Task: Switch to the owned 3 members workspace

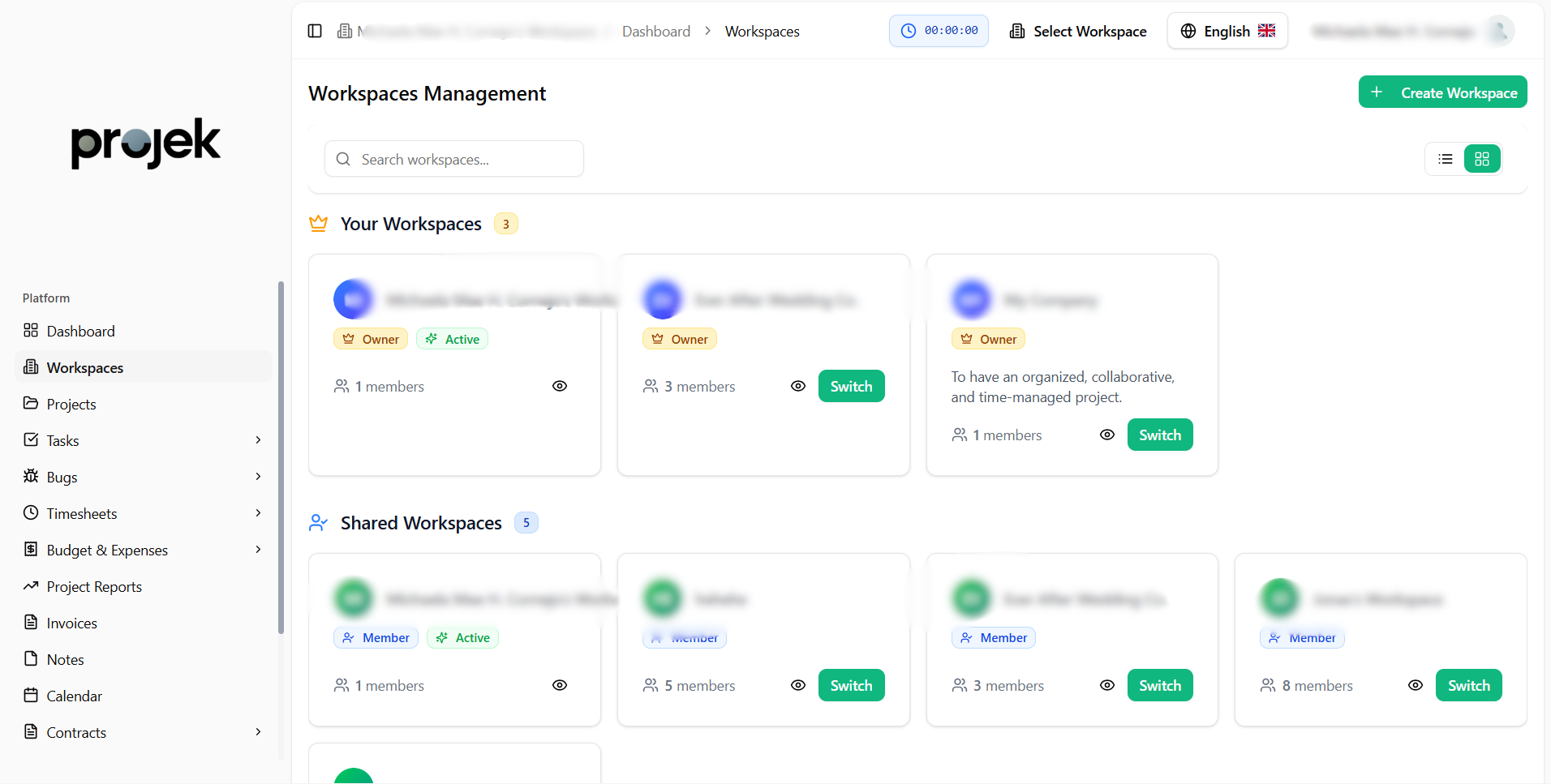Action: coord(851,386)
